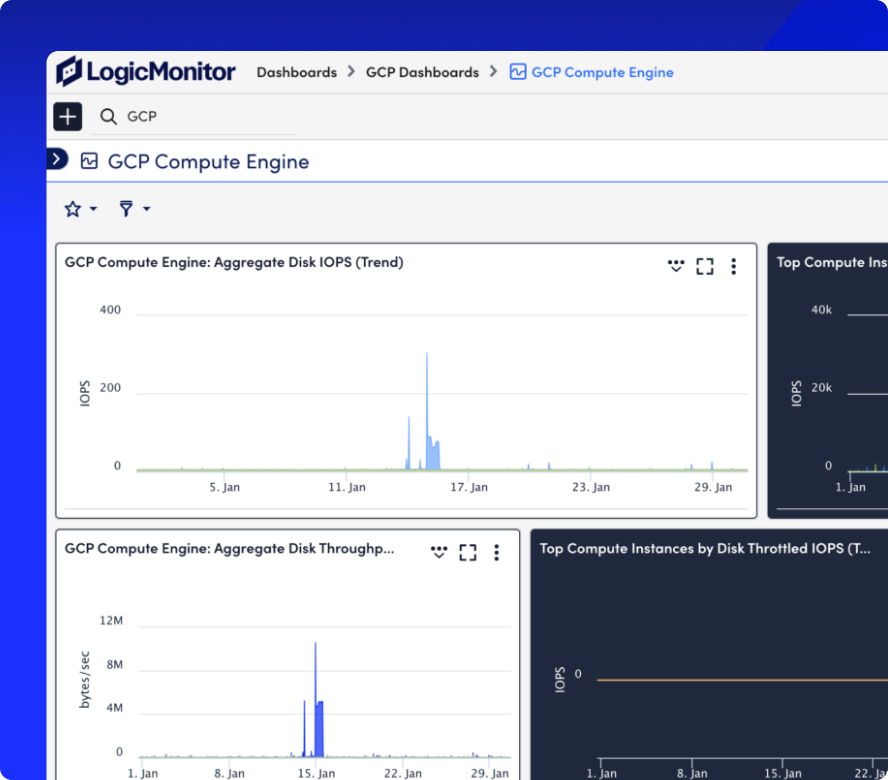Click the GCP Compute Engine page title
This screenshot has width=888, height=780.
tap(208, 162)
